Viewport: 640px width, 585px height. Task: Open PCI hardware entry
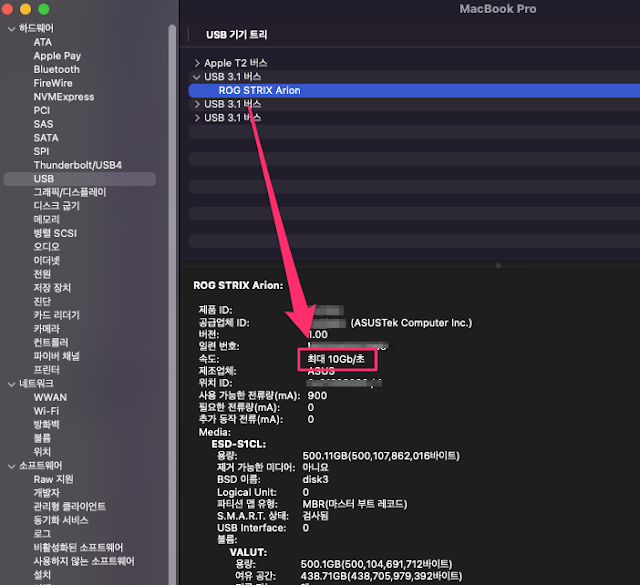click(42, 111)
